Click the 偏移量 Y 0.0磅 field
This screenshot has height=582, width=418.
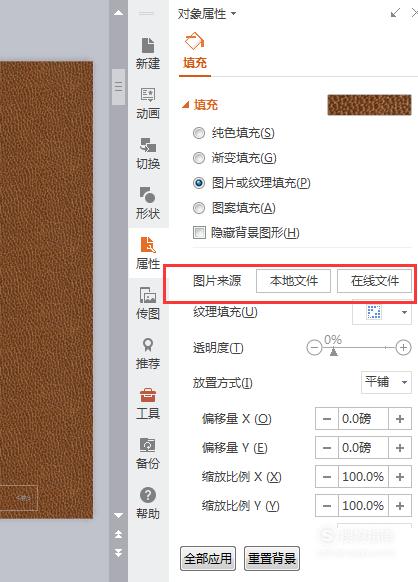[363, 448]
